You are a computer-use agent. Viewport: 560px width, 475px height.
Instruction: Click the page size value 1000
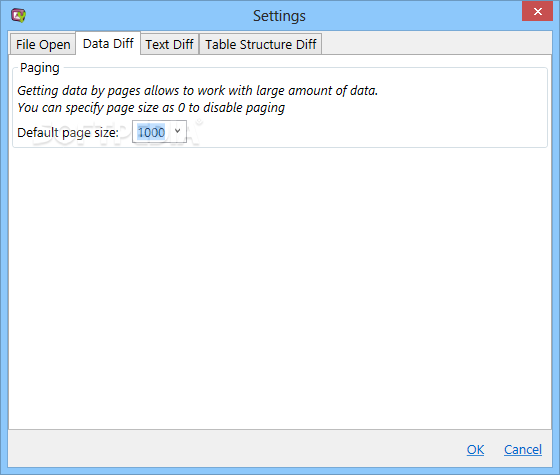point(151,132)
